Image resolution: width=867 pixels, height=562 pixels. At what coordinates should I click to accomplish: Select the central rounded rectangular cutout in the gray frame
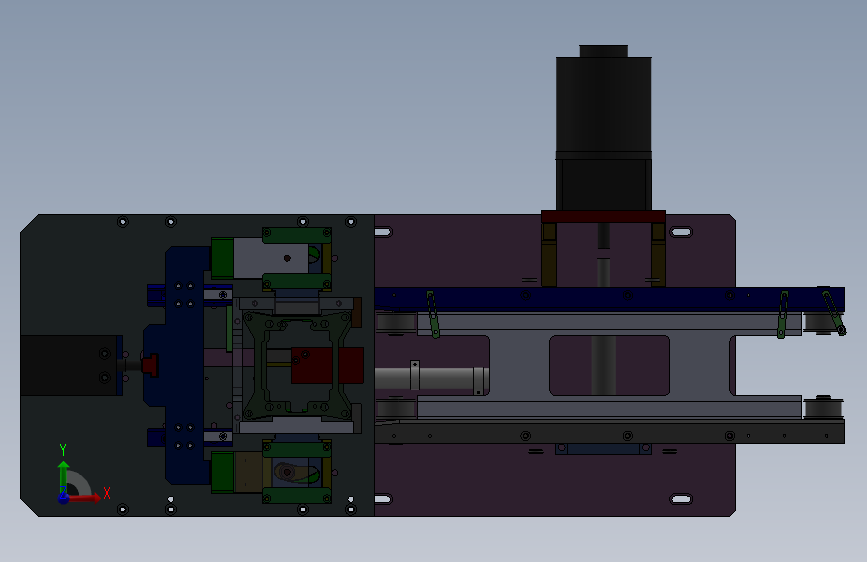[609, 365]
